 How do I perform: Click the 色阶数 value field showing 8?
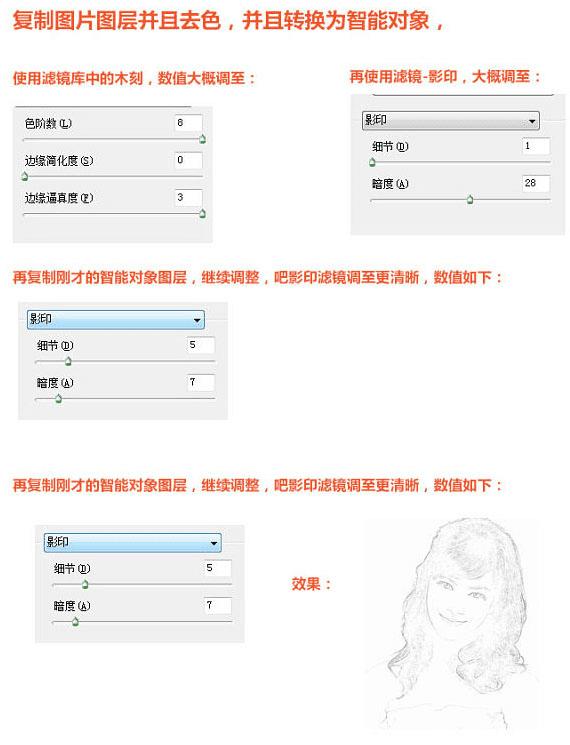click(x=188, y=123)
